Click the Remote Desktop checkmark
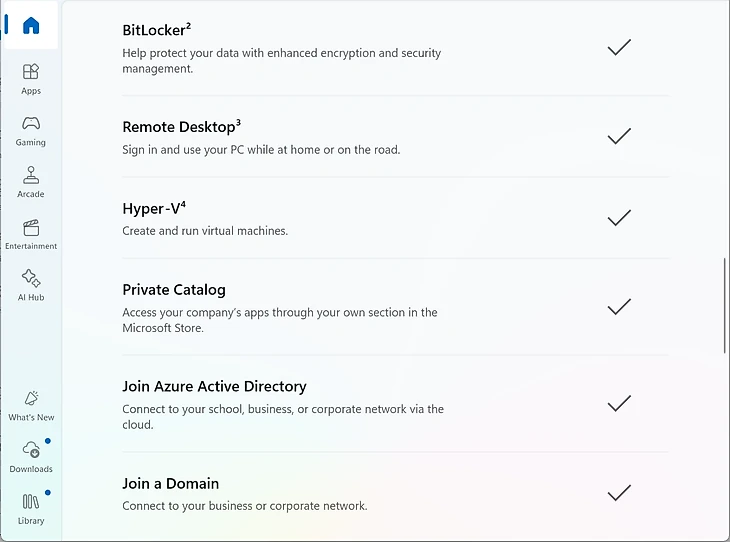 pyautogui.click(x=619, y=135)
